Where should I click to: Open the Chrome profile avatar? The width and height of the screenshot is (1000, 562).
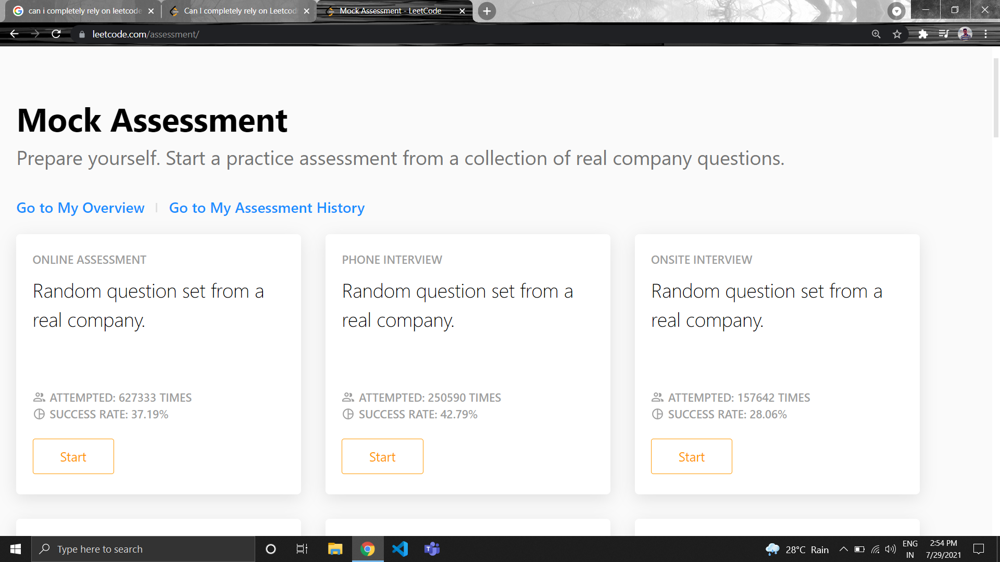pyautogui.click(x=965, y=34)
